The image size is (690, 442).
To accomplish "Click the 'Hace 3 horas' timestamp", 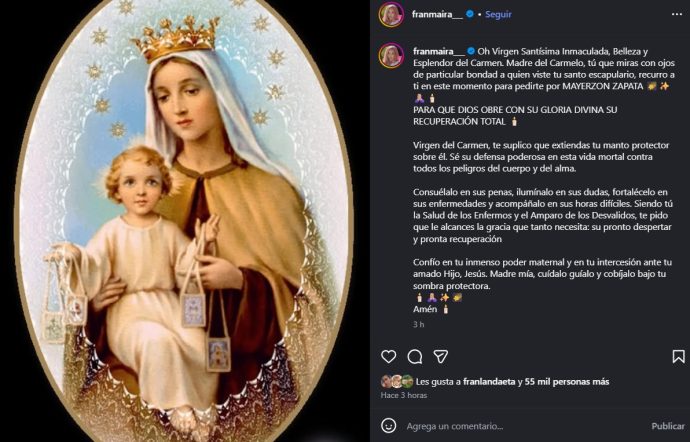I will (x=404, y=395).
